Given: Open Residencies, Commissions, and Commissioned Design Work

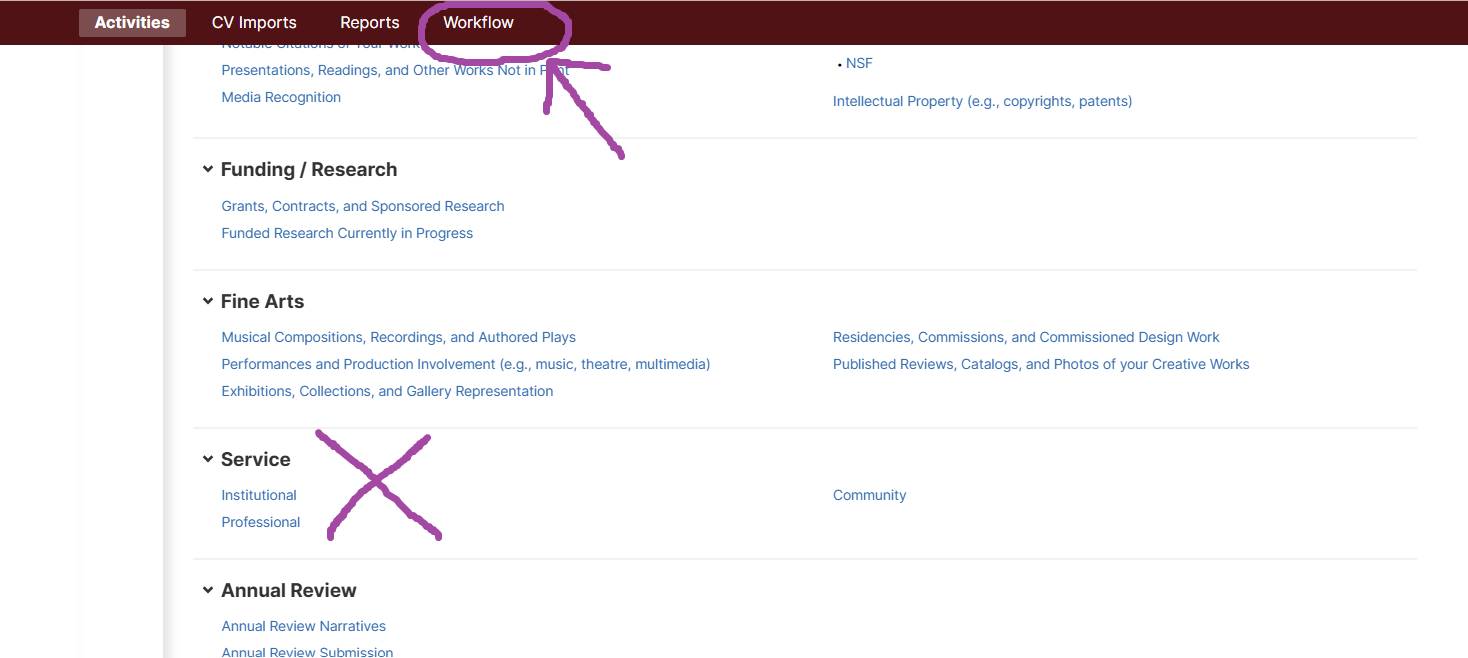Looking at the screenshot, I should 1026,337.
